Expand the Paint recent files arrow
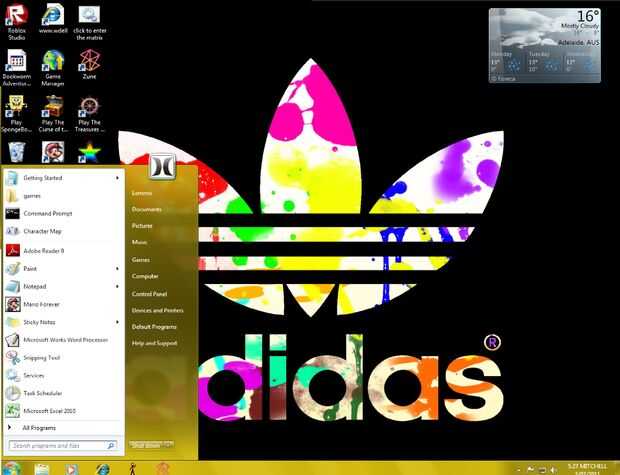620x475 pixels. (x=117, y=269)
